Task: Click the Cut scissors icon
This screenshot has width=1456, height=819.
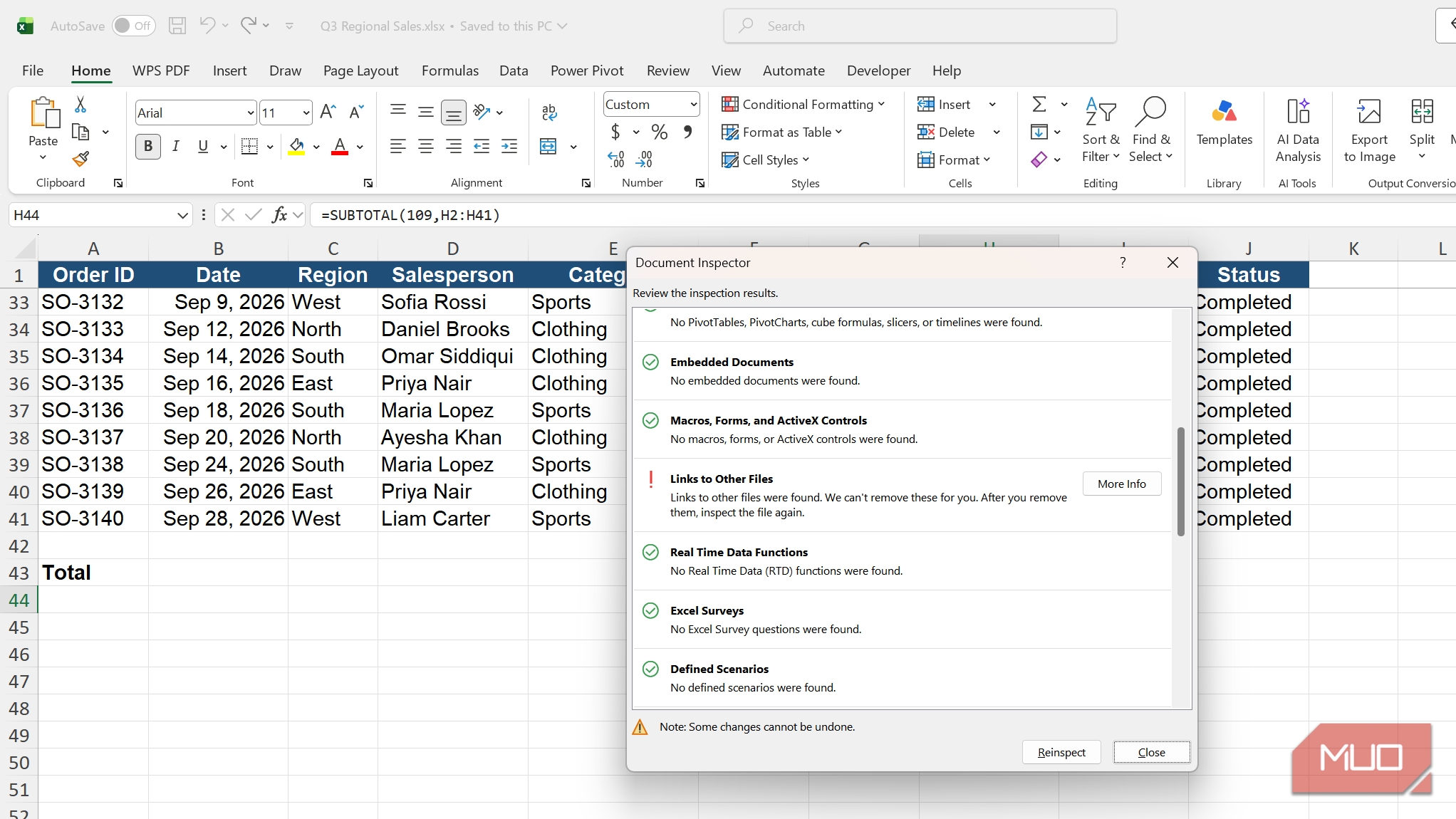Action: click(80, 105)
